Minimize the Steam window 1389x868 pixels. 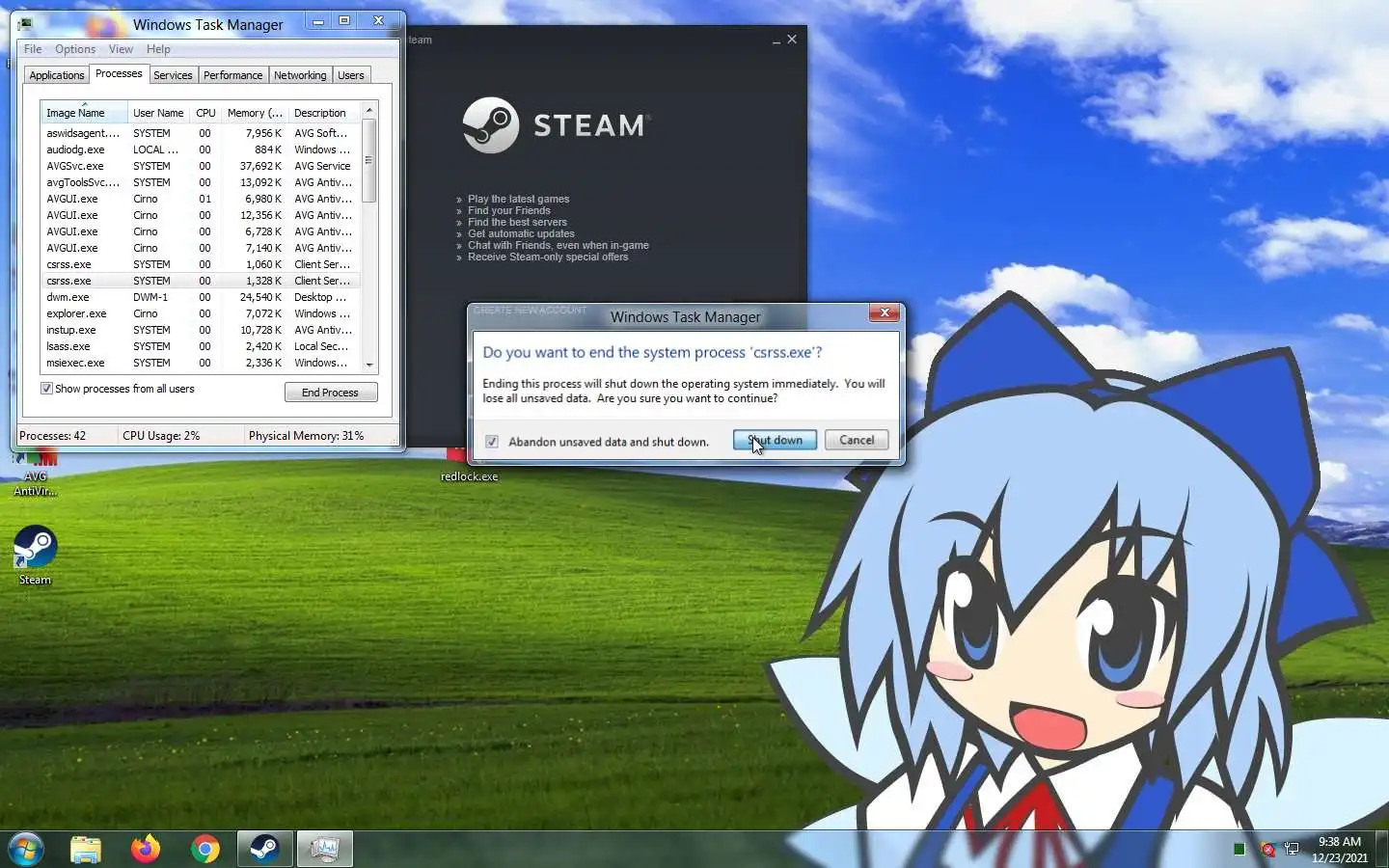(x=776, y=41)
